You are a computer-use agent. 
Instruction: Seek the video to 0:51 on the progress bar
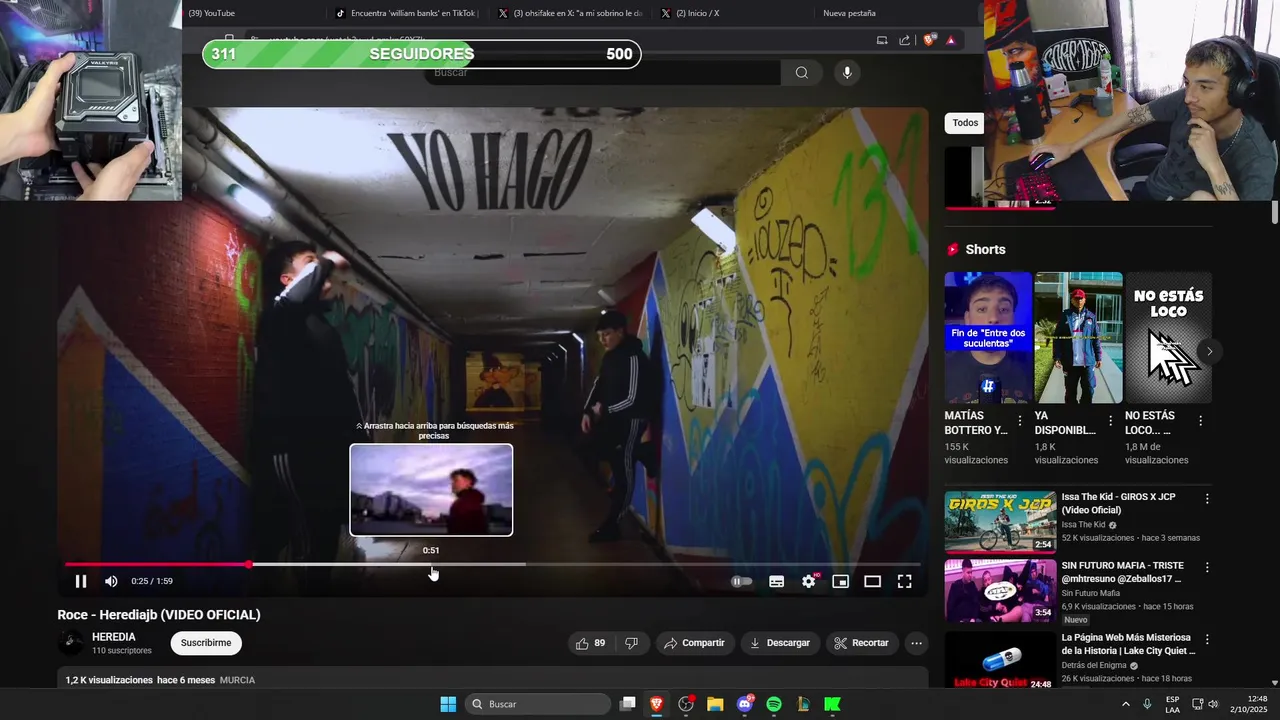431,564
